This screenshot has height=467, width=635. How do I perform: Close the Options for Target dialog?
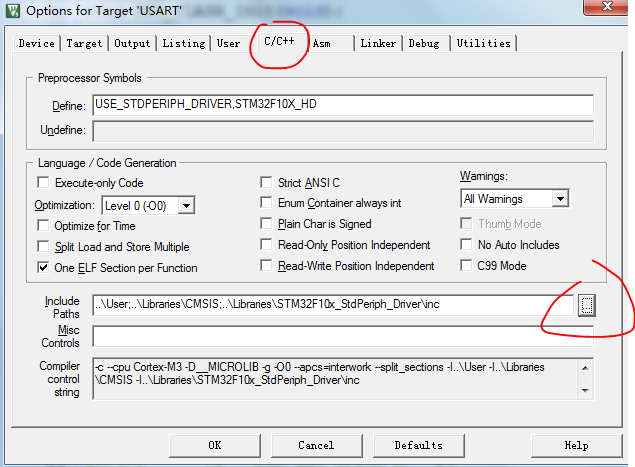pos(606,6)
